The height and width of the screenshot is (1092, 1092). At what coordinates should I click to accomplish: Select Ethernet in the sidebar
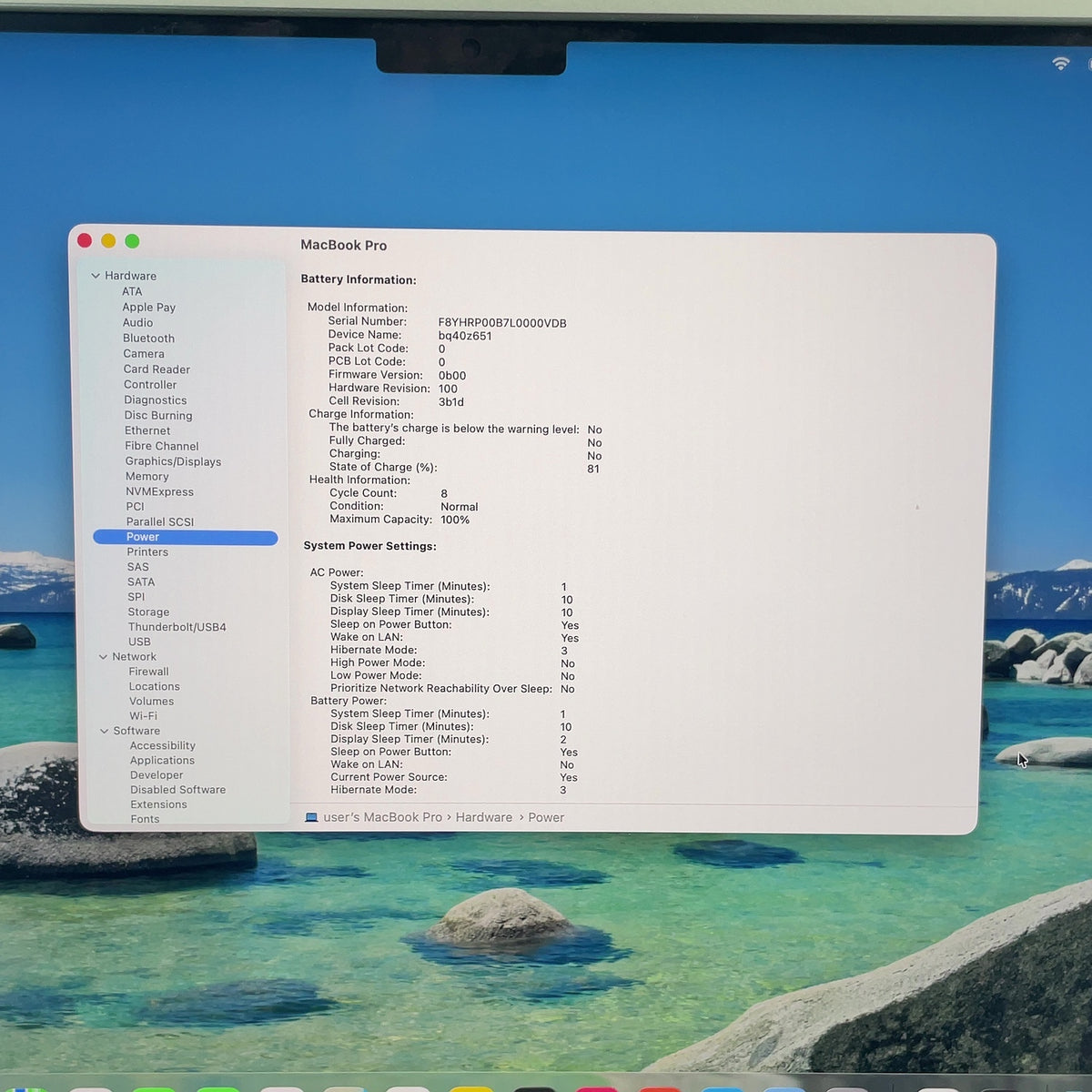coord(147,431)
